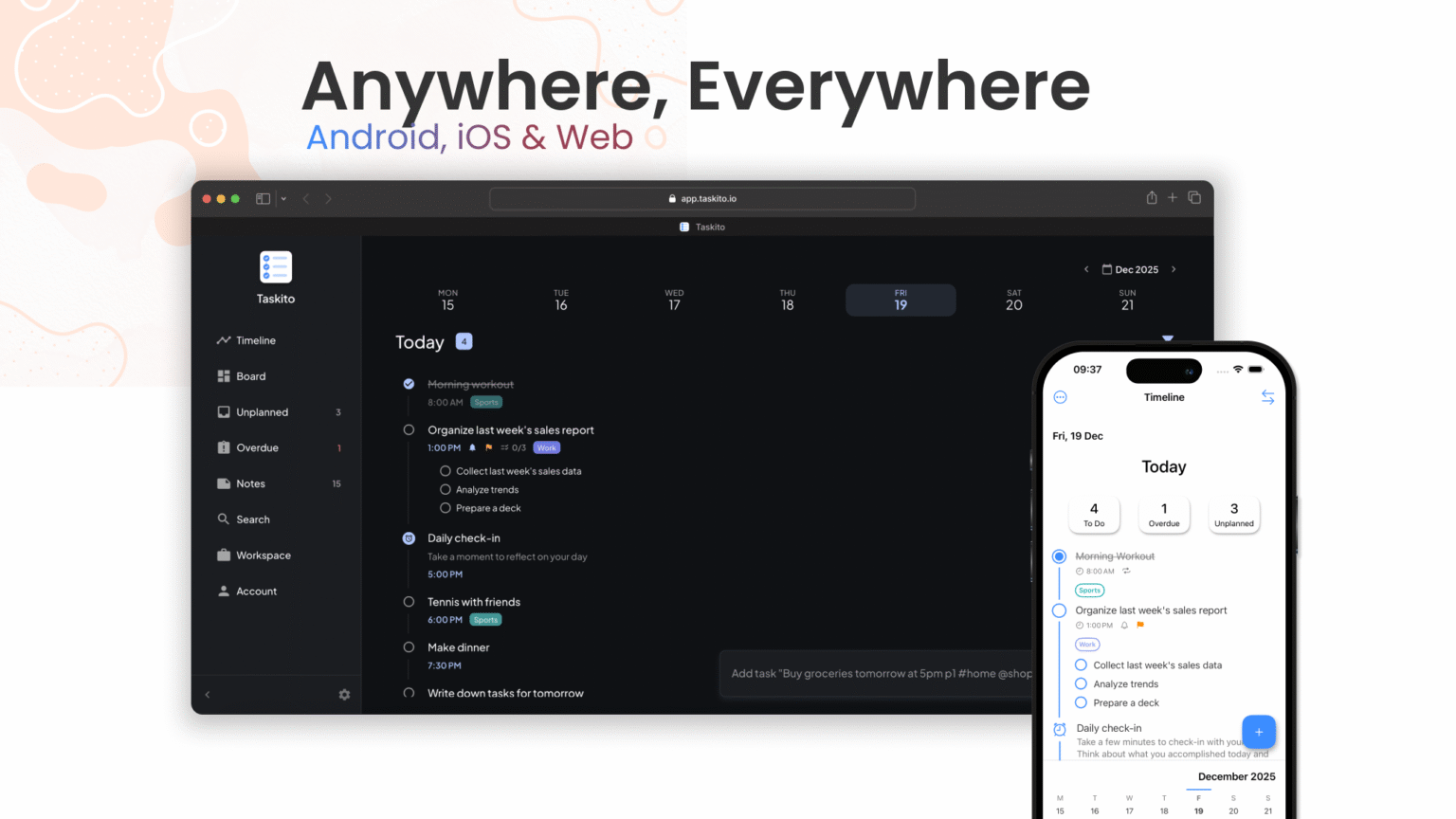Tap the blue plus button on the phone
This screenshot has height=819, width=1456.
[1259, 731]
